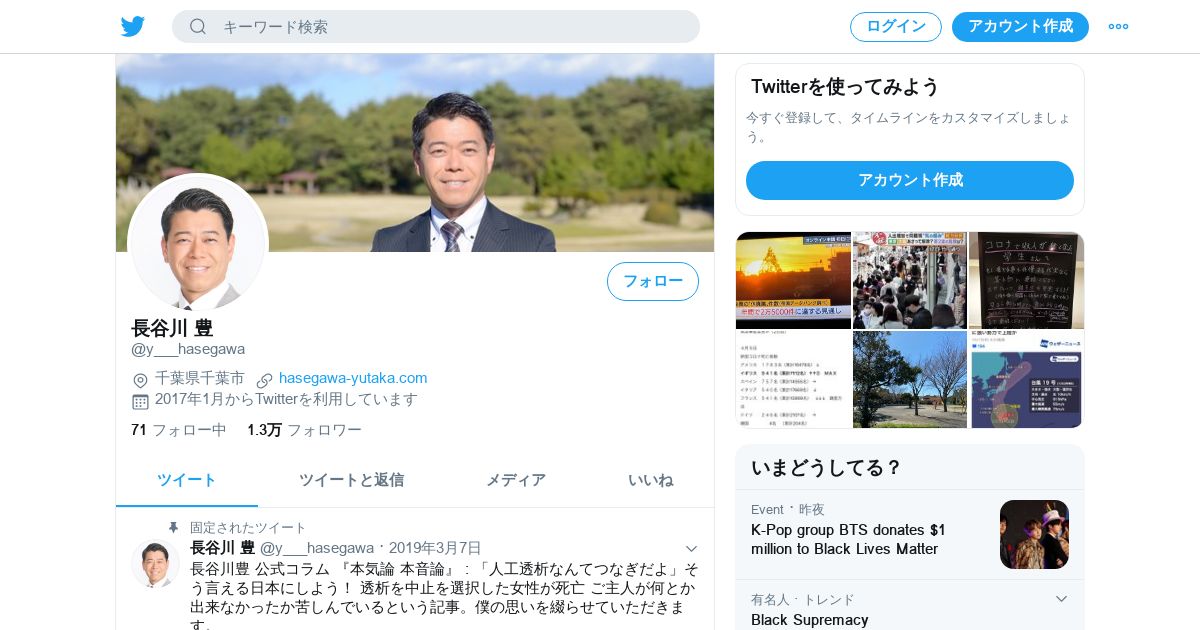Open the profile header banner photo

(415, 153)
